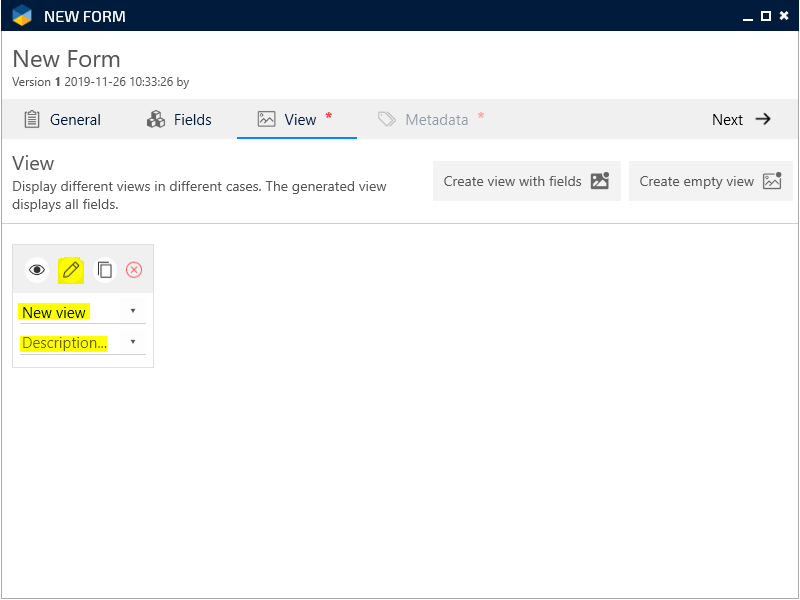Click the cubes icon on the Fields tab
This screenshot has height=600, width=800.
(156, 119)
